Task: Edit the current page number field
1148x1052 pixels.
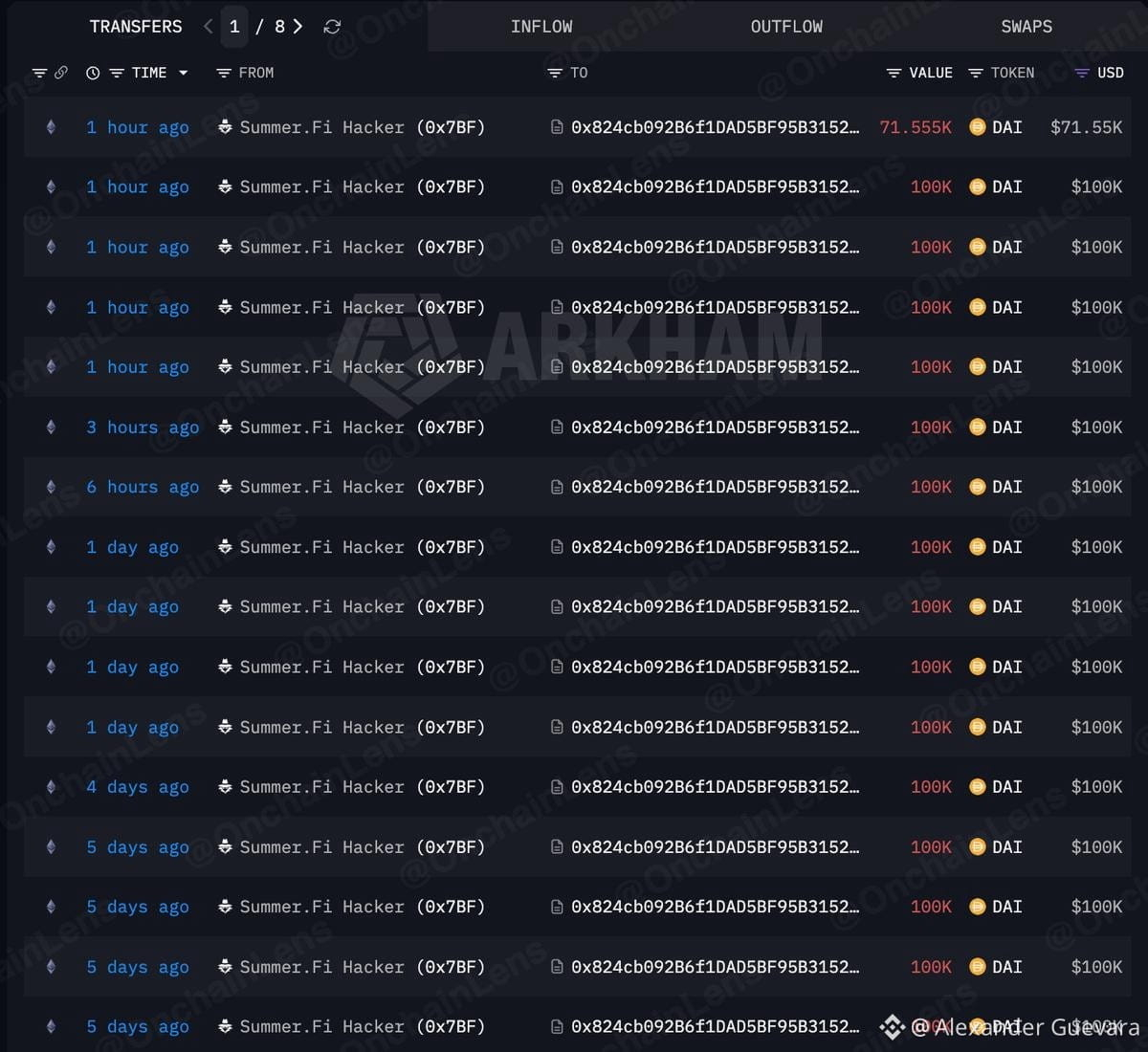Action: click(234, 27)
